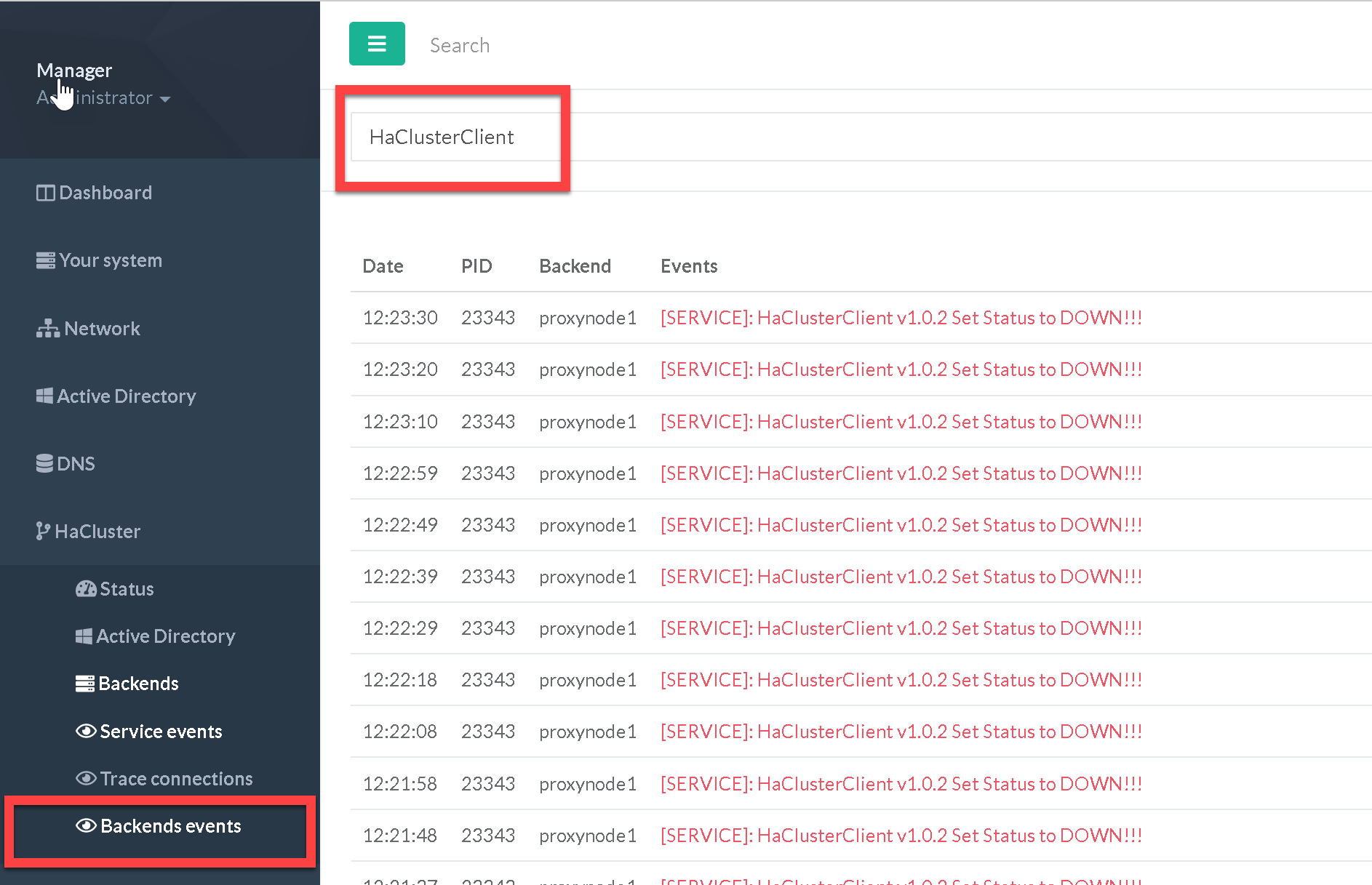Click the DNS database icon
The height and width of the screenshot is (885, 1372).
point(44,463)
